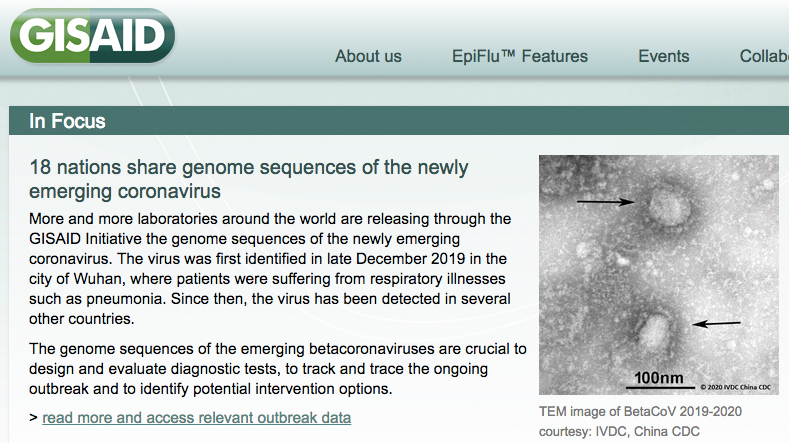Follow the read more and access outbreak data link

pos(196,417)
